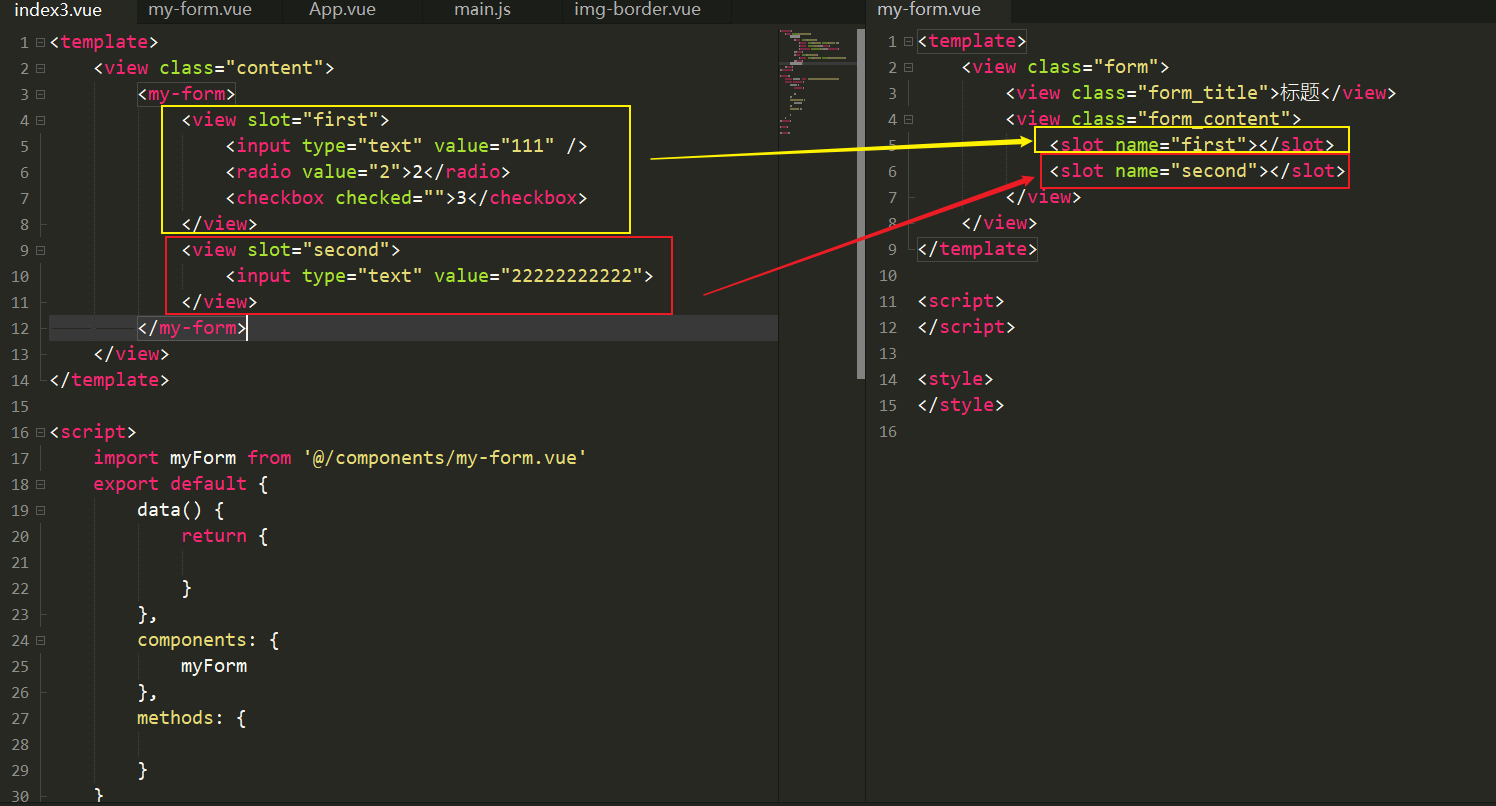Fold the view slot="first" block
The height and width of the screenshot is (806, 1496).
click(40, 120)
